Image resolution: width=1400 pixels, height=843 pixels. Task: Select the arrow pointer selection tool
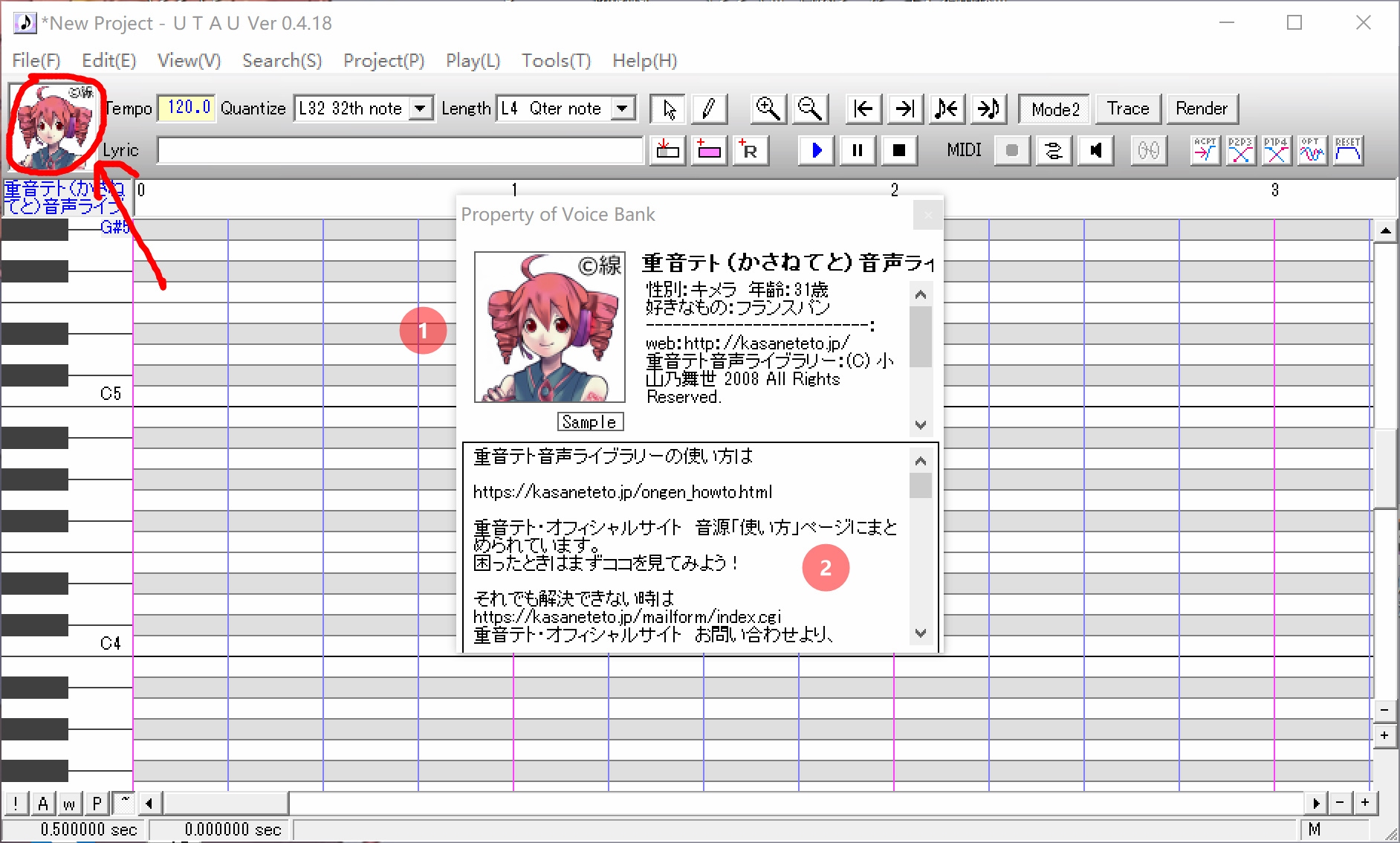point(669,109)
